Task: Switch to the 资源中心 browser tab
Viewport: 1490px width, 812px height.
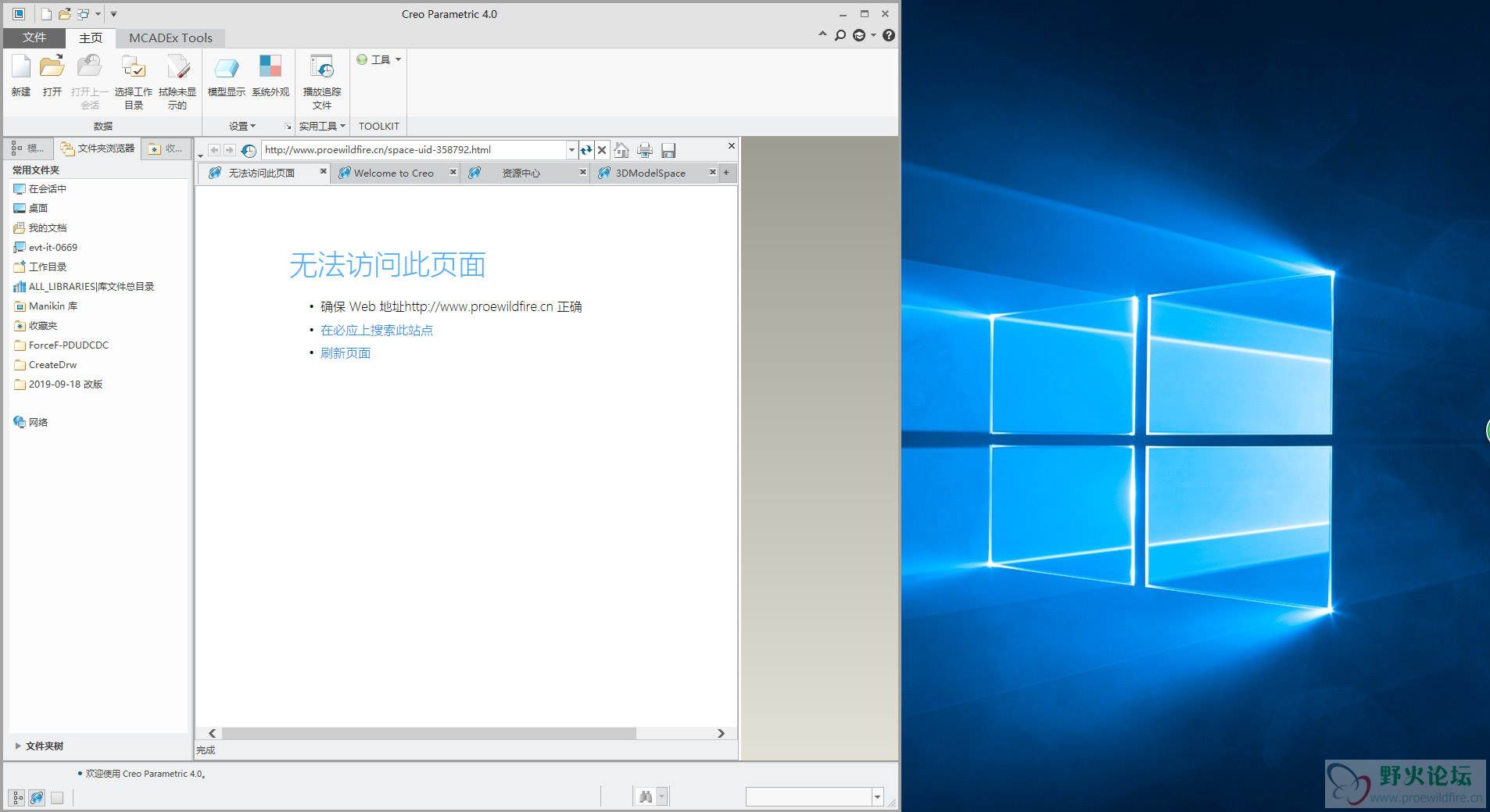Action: click(521, 173)
